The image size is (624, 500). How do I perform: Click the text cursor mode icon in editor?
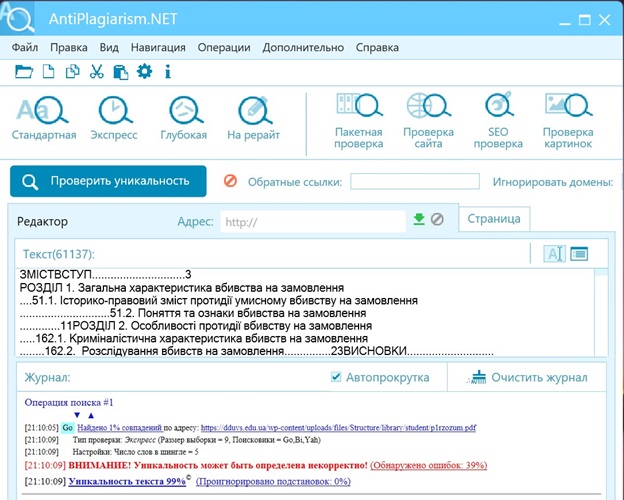(554, 254)
